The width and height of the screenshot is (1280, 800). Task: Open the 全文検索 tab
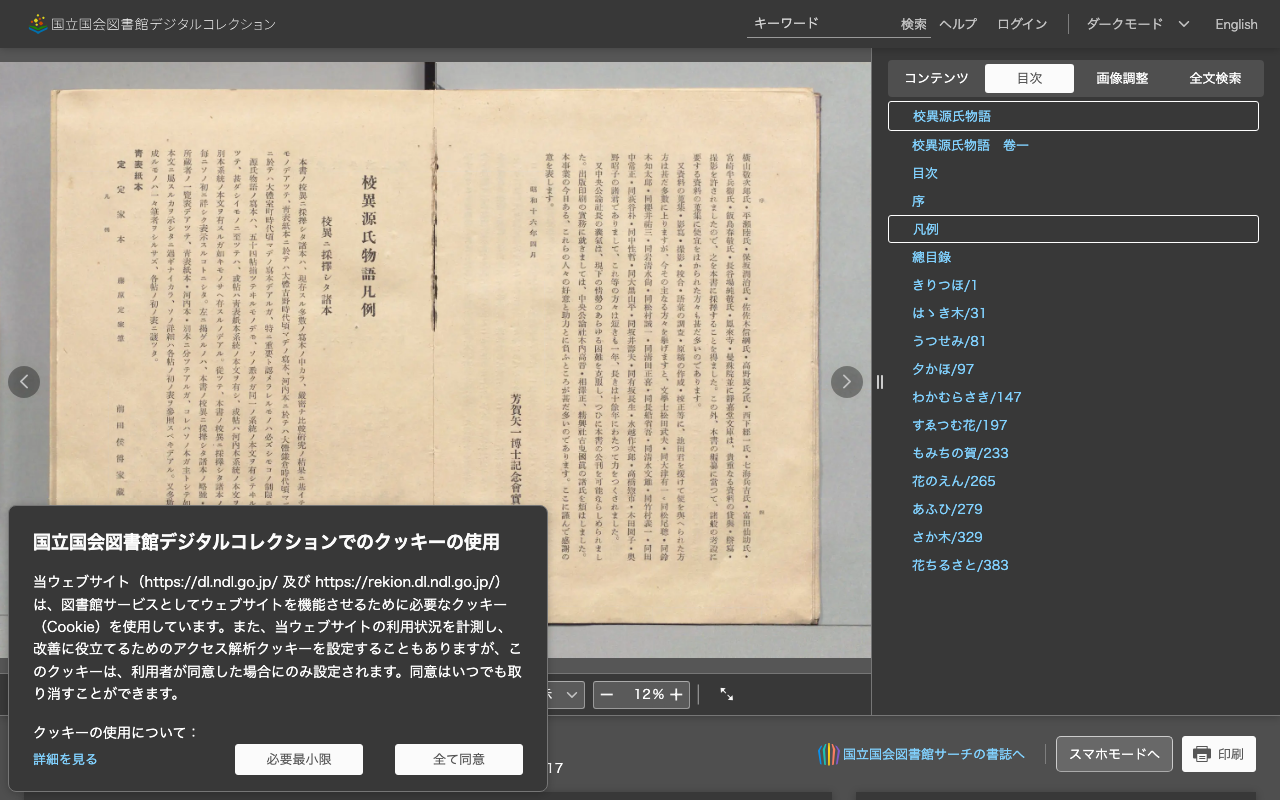click(1215, 78)
